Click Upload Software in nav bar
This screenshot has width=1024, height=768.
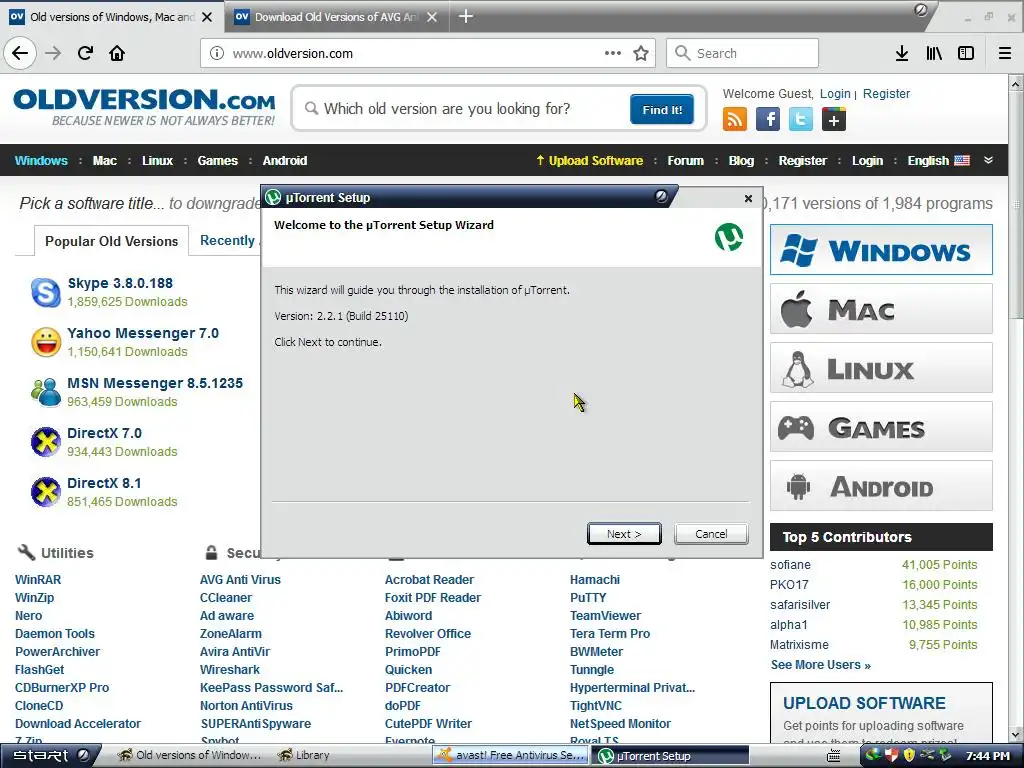point(589,161)
